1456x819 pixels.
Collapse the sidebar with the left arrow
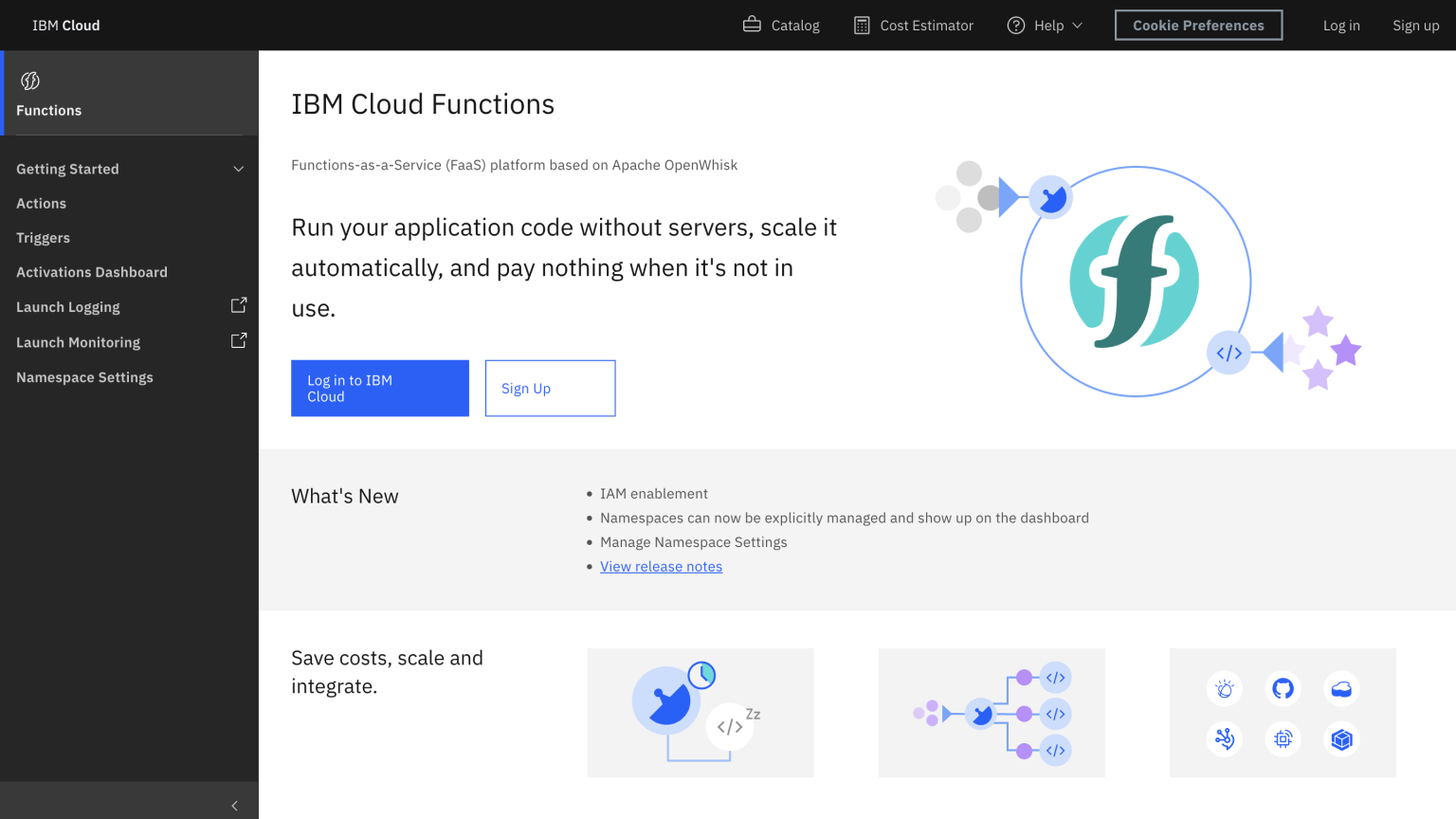[234, 805]
